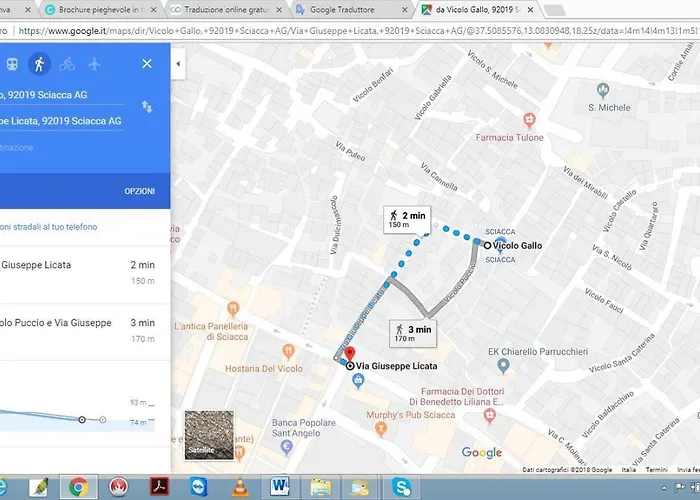Select the walking travel mode icon
Image resolution: width=700 pixels, height=500 pixels.
coord(40,64)
